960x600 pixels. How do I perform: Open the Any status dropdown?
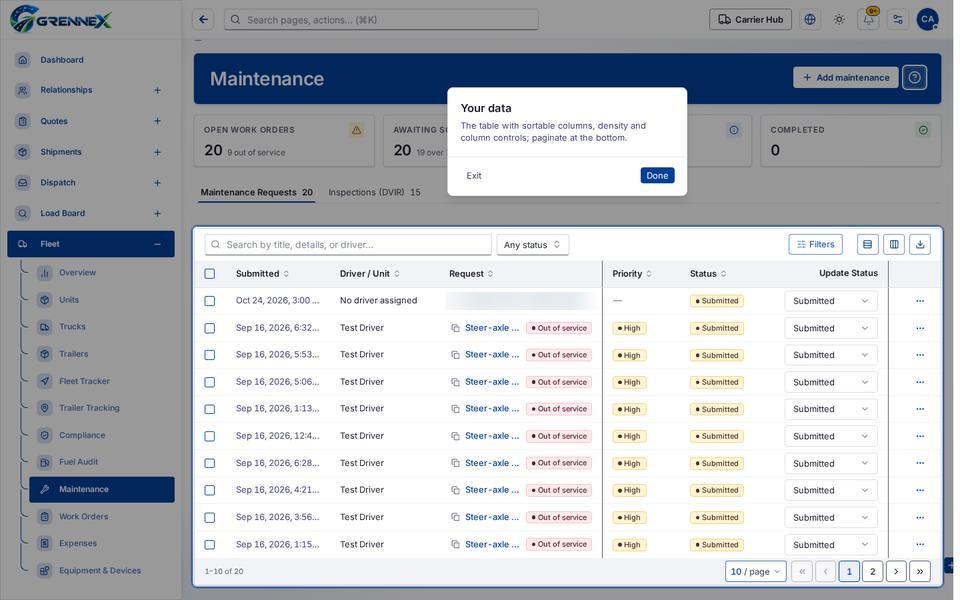(x=532, y=244)
